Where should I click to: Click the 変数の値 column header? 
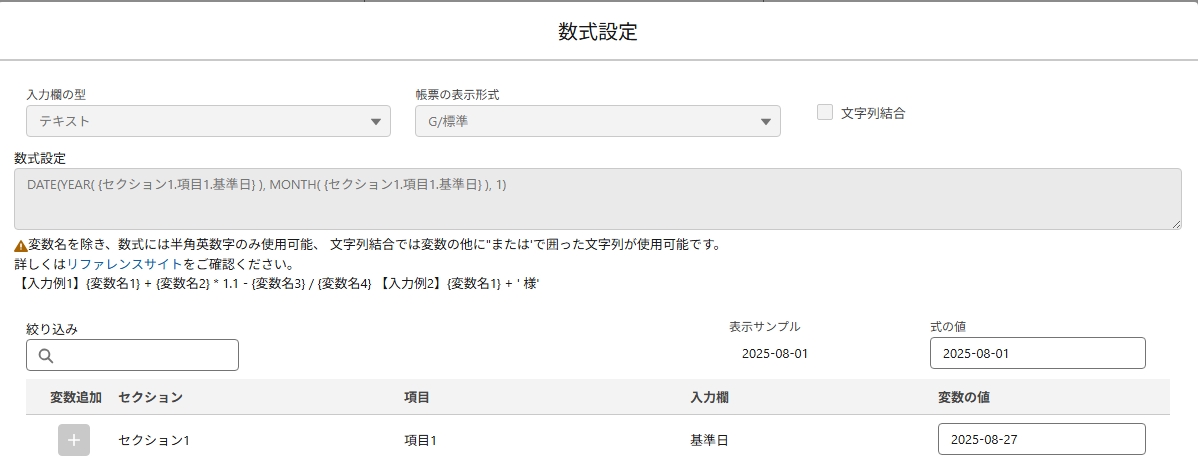coord(964,398)
